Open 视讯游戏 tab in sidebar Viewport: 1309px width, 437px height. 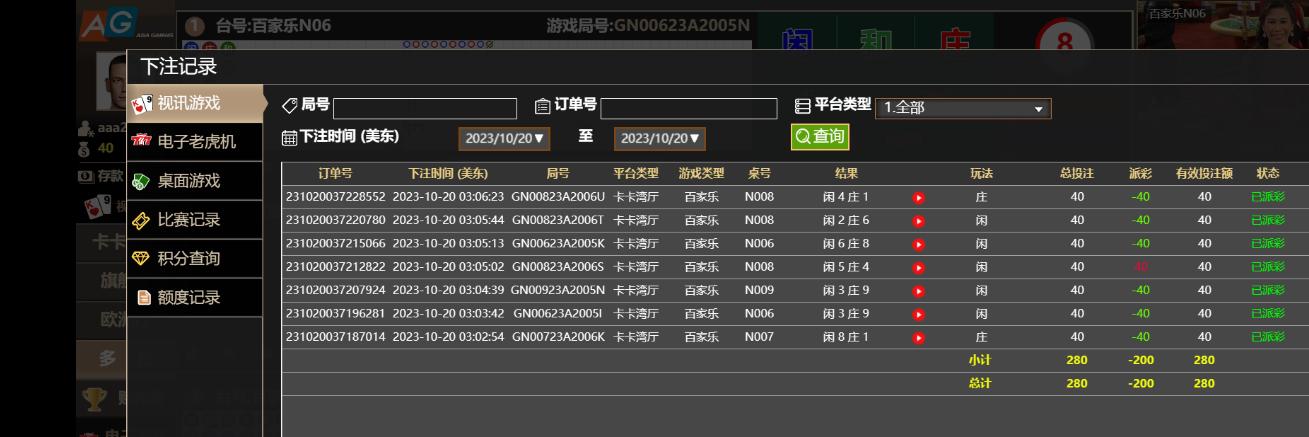click(195, 103)
